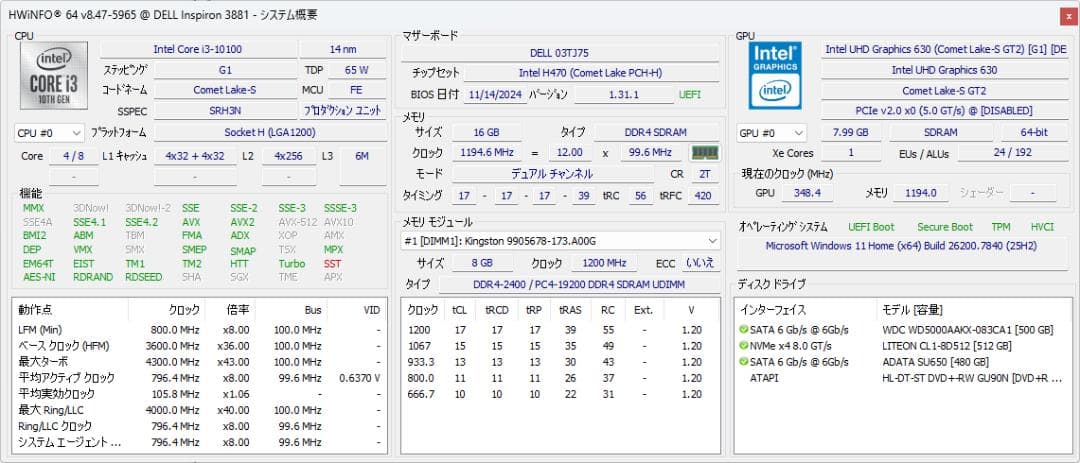Click the module size 8 GB field

(482, 263)
